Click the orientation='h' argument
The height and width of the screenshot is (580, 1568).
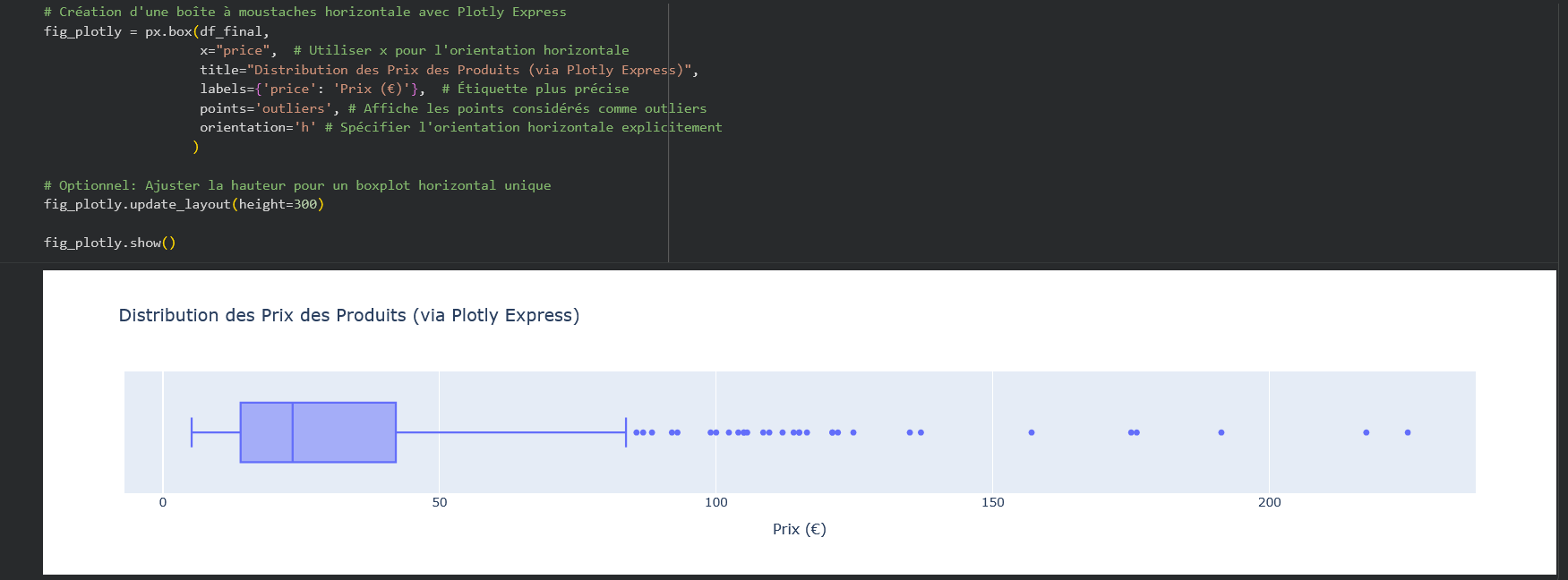click(258, 127)
